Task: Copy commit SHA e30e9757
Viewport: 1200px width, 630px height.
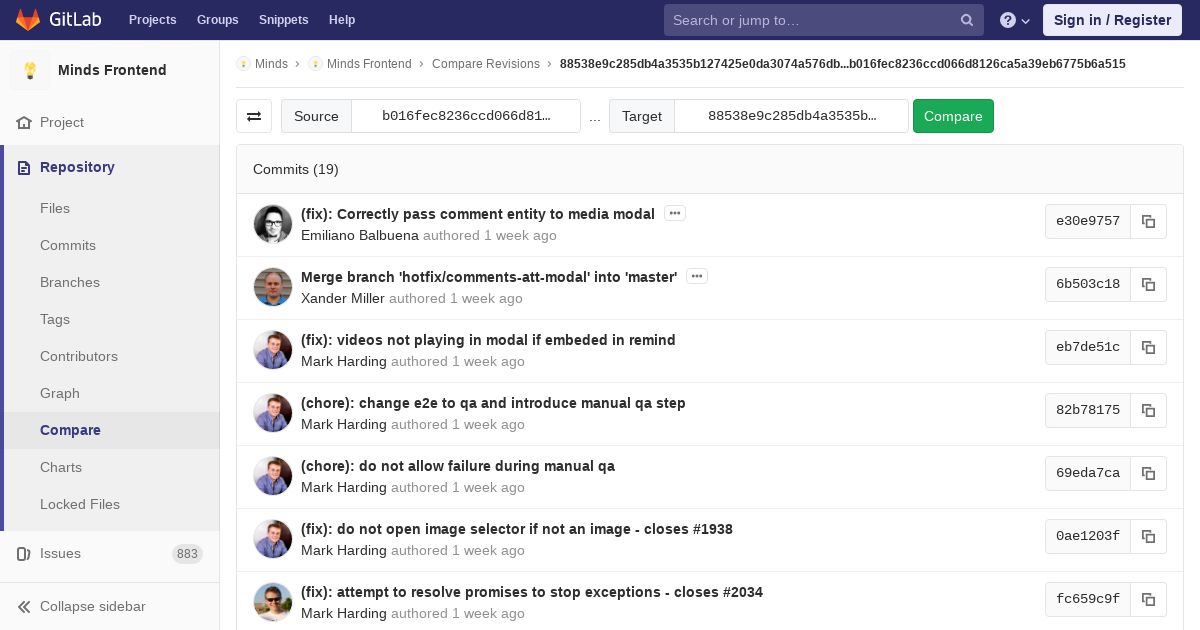Action: [1148, 221]
